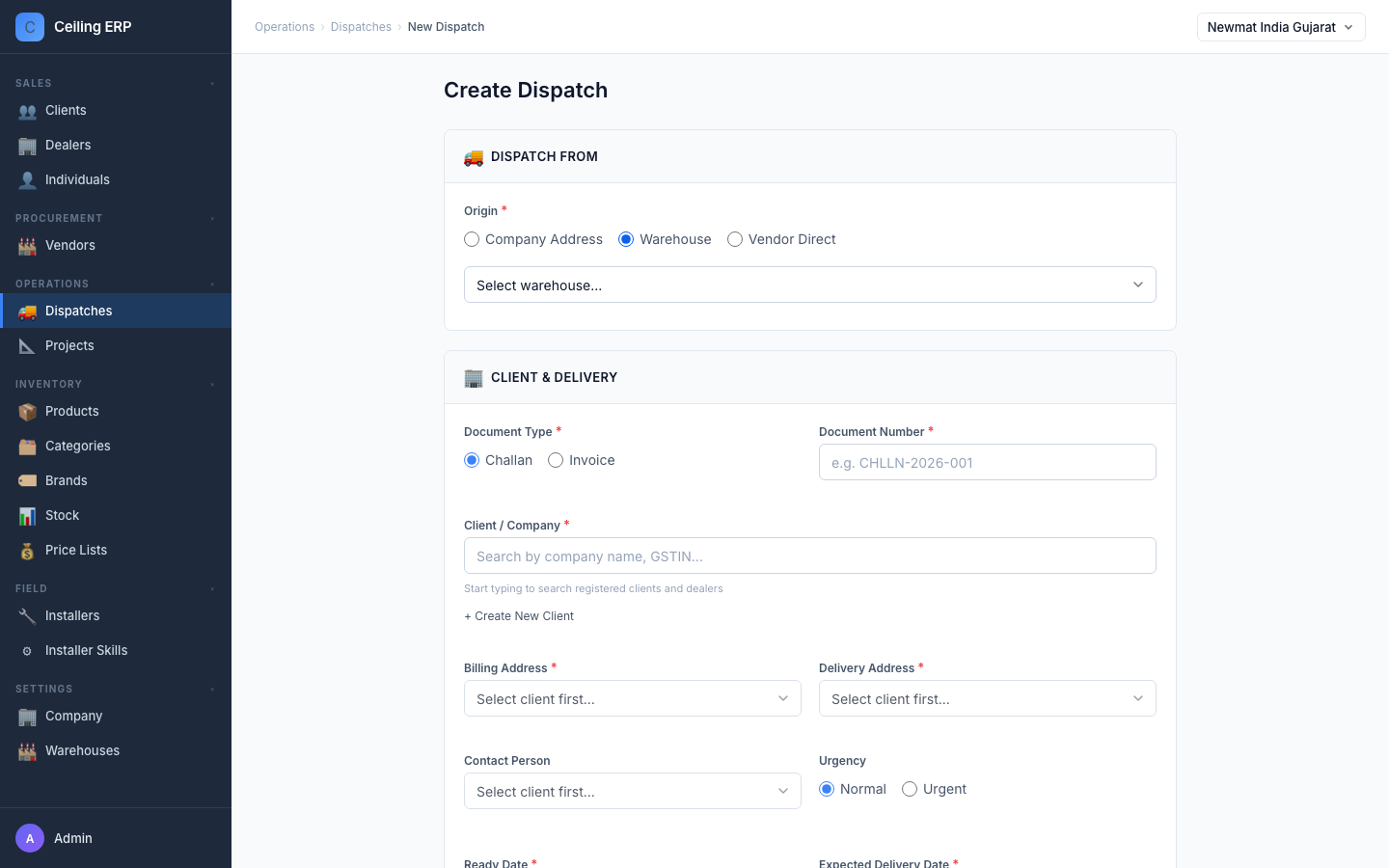Focus the Document Number input field
This screenshot has width=1389, height=868.
pos(988,462)
